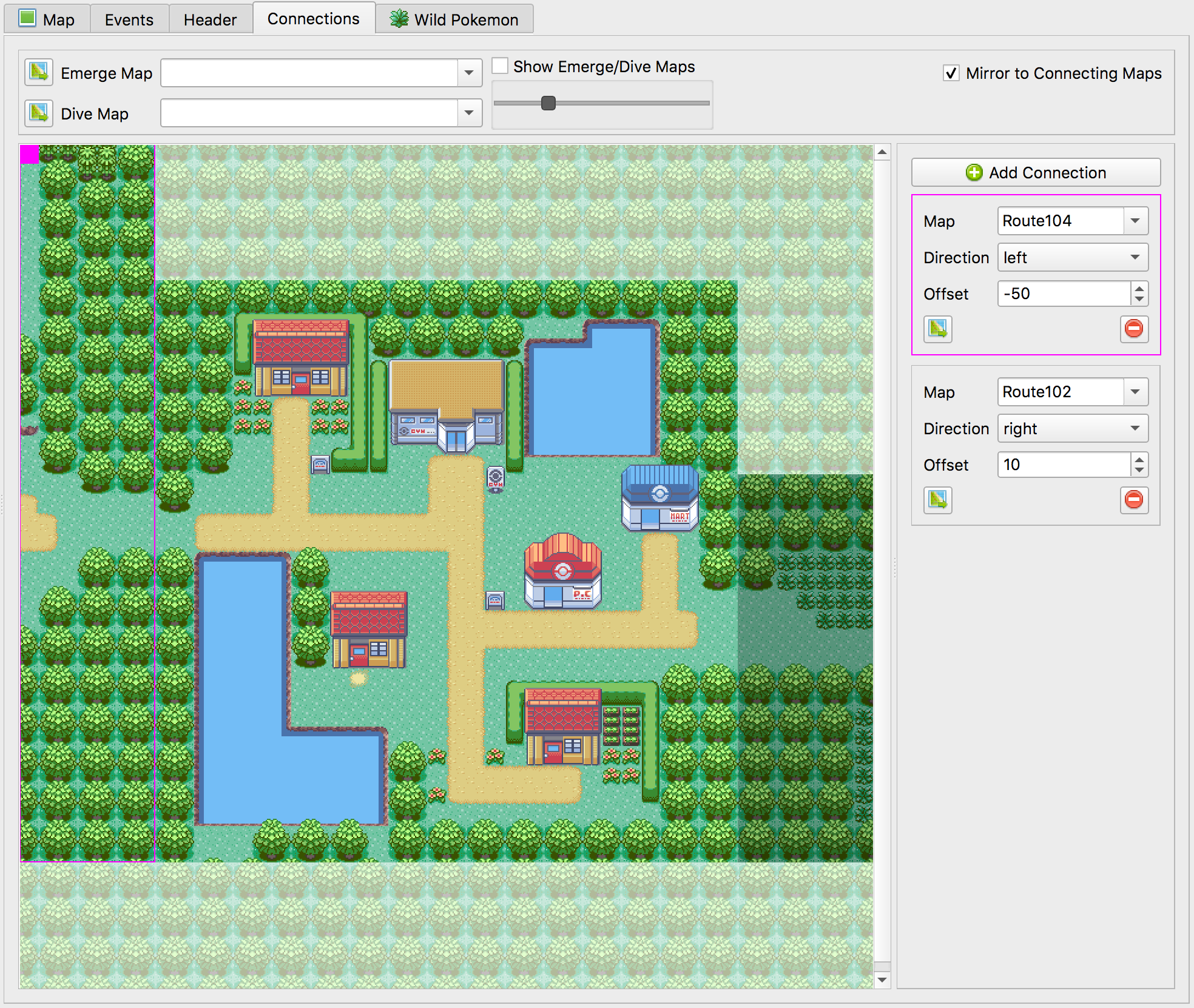Enable Show Emerge/Dive Maps checkbox

(500, 66)
